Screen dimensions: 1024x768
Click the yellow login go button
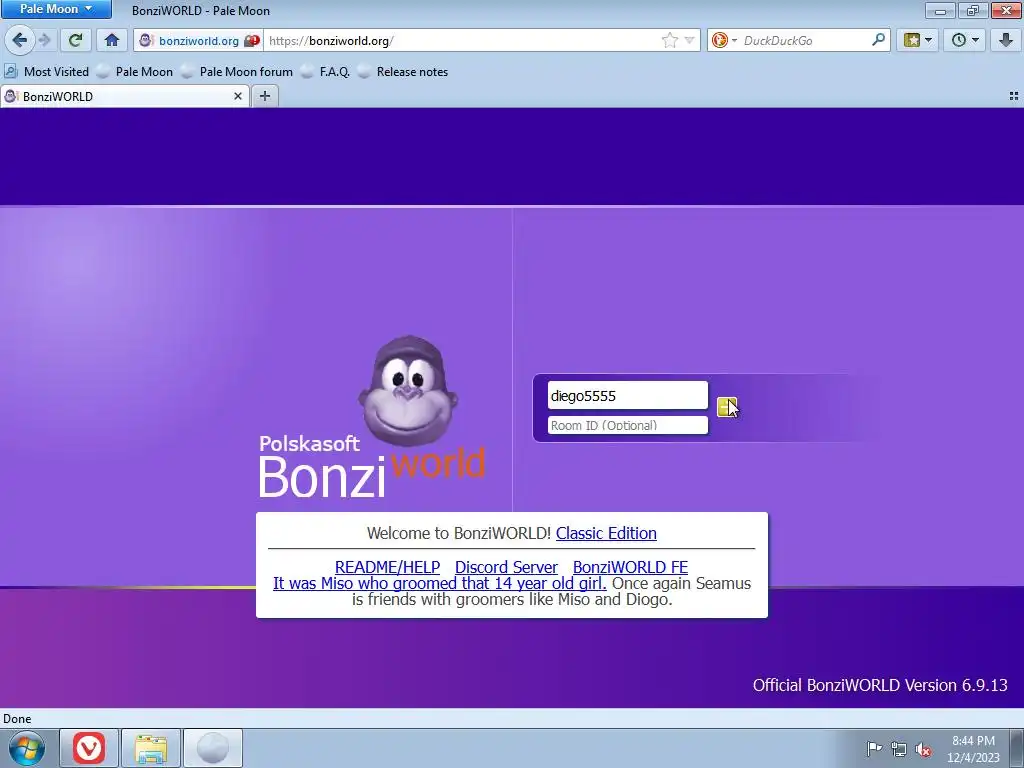pyautogui.click(x=727, y=407)
